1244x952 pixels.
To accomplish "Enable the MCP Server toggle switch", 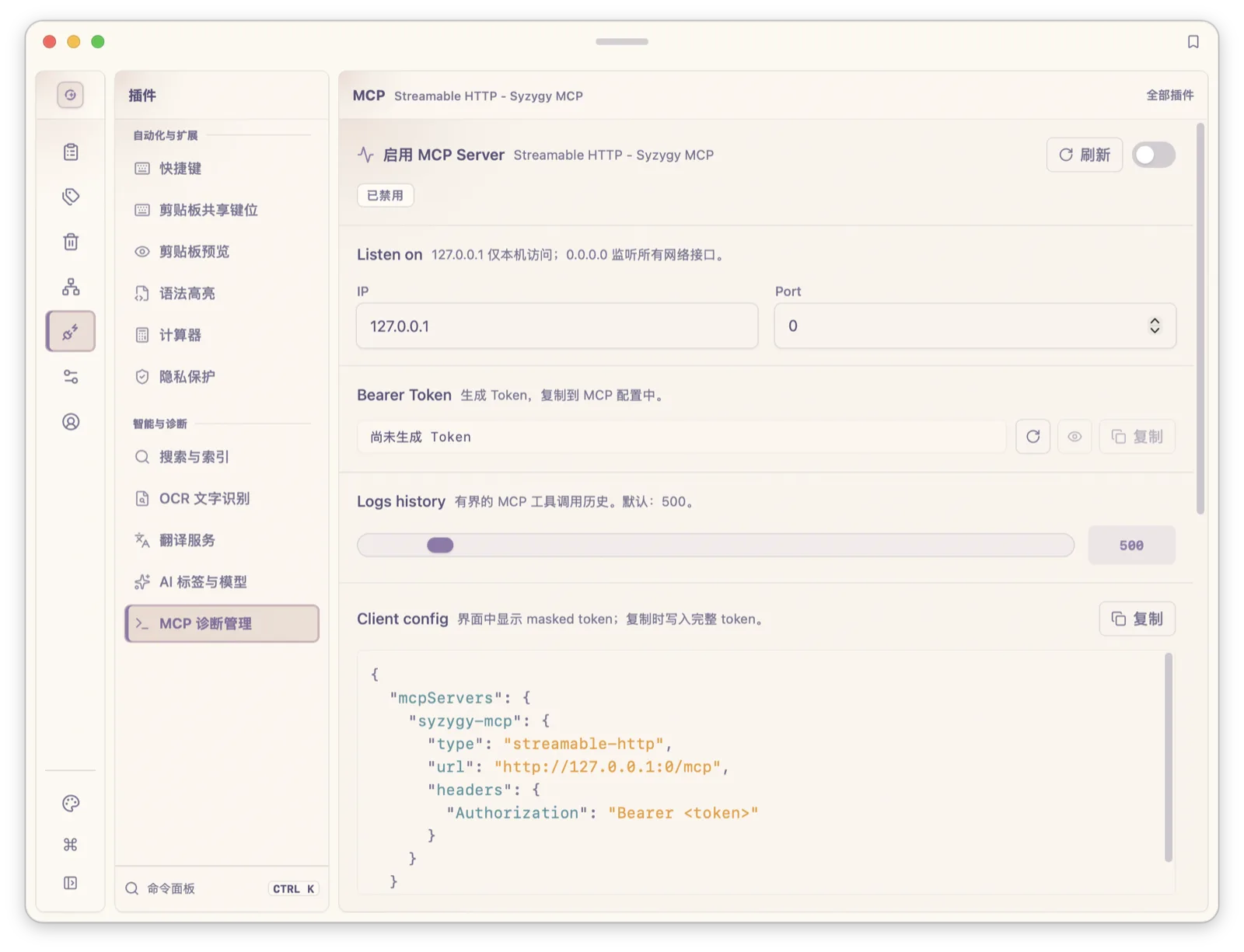I will pyautogui.click(x=1154, y=155).
